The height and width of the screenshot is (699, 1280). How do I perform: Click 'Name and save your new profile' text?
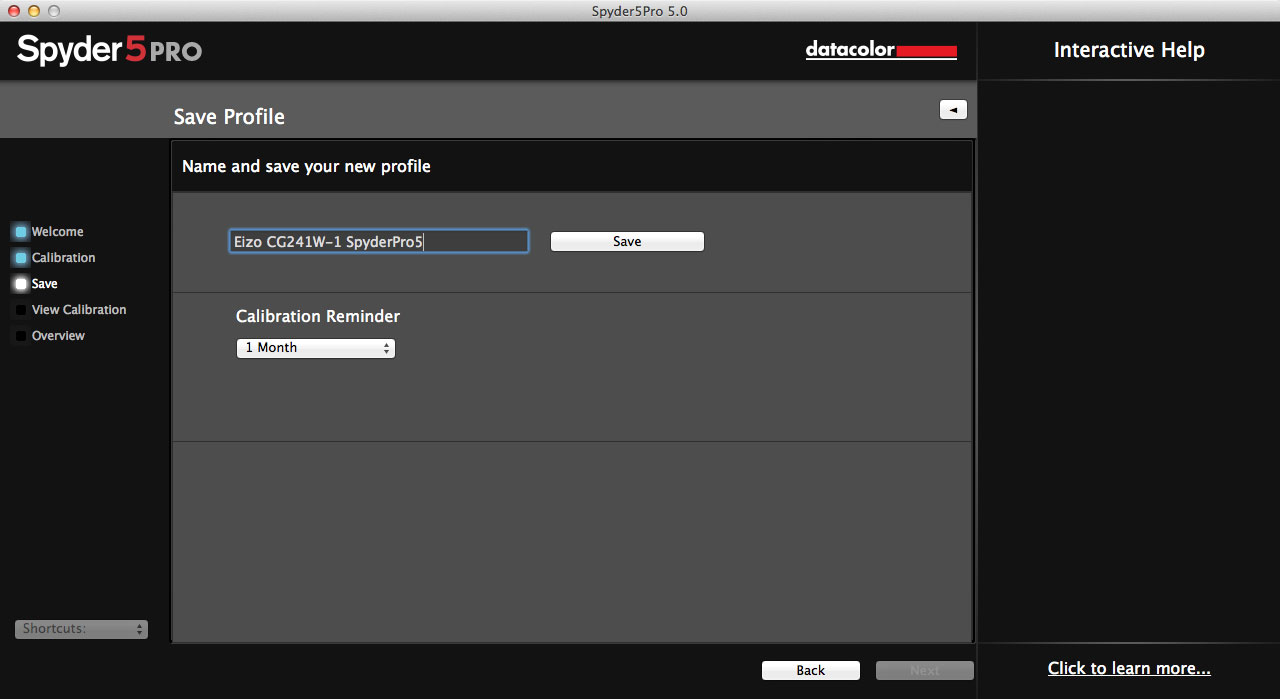click(x=306, y=166)
